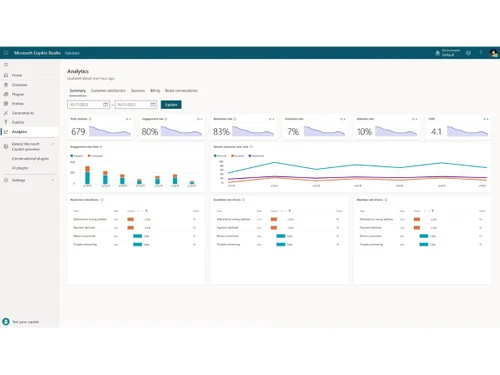The height and width of the screenshot is (375, 500).
Task: Open Impact sort dropdown in Resolution rate drivers
Action: [x=138, y=211]
